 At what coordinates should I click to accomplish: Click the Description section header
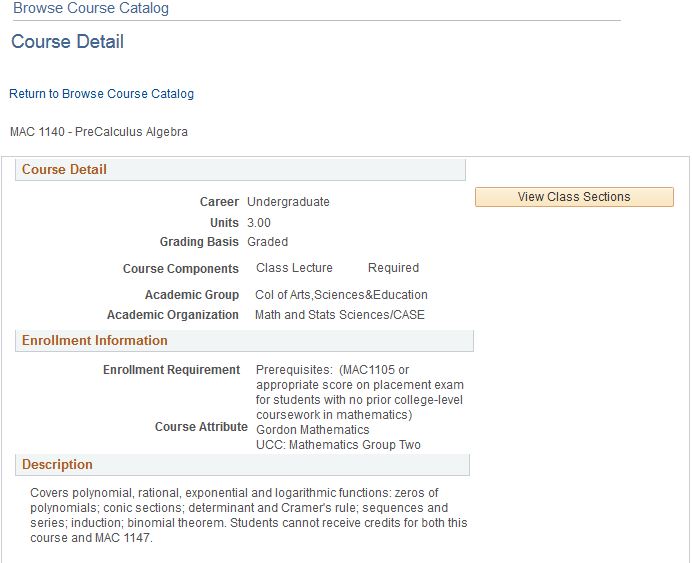(242, 465)
